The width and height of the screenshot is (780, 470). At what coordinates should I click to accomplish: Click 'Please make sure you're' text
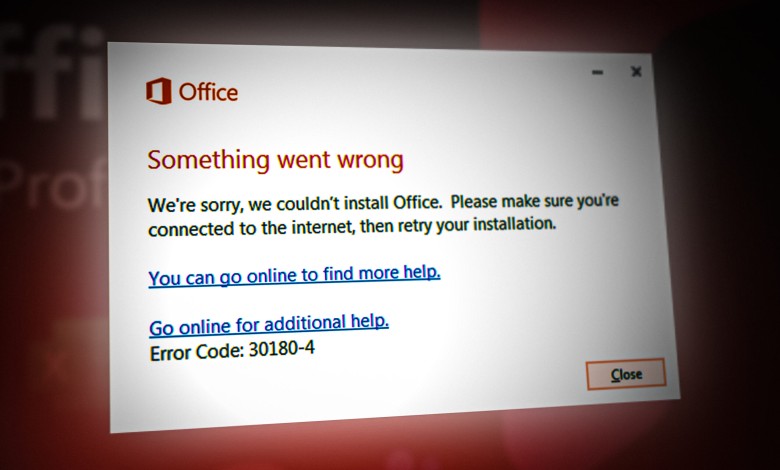(535, 201)
